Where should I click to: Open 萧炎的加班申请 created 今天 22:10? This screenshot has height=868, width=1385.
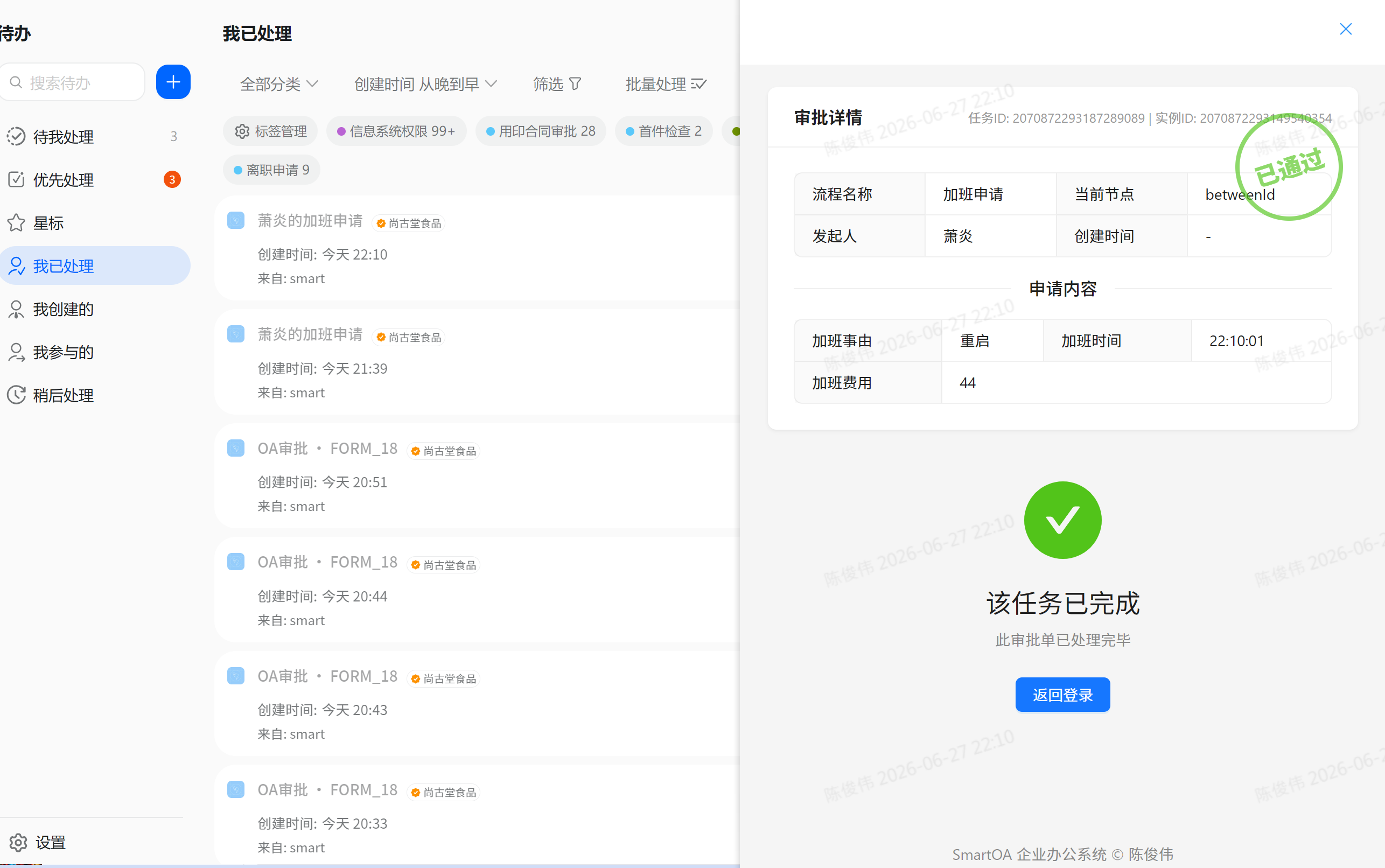[478, 248]
